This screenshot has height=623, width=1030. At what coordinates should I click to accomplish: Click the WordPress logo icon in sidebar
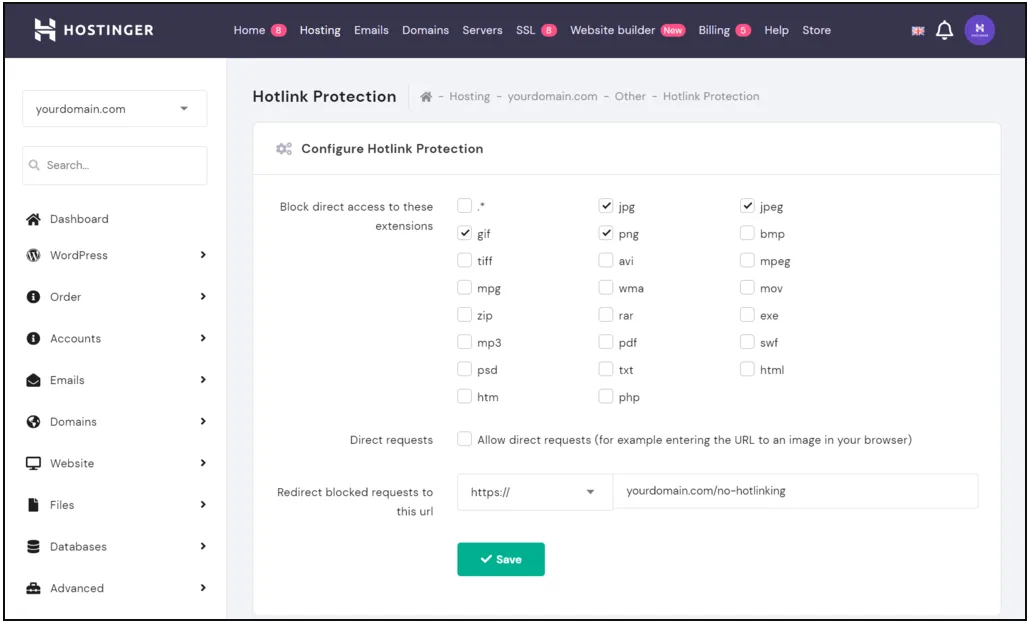click(x=33, y=255)
